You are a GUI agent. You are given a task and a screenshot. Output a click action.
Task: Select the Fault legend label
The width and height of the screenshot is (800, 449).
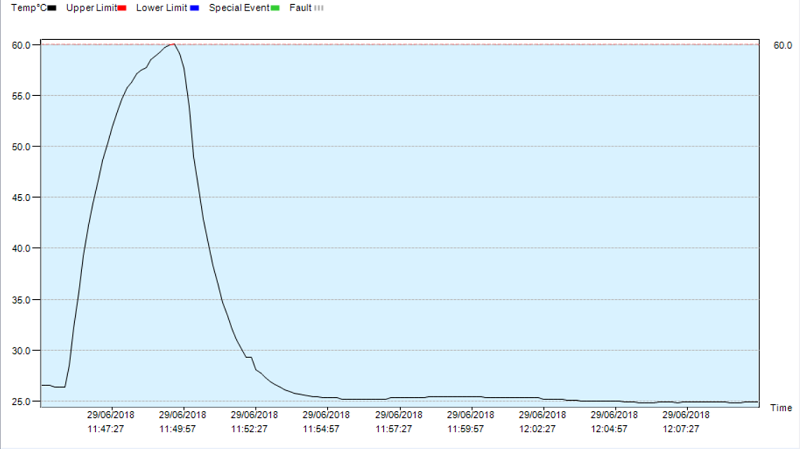point(300,8)
